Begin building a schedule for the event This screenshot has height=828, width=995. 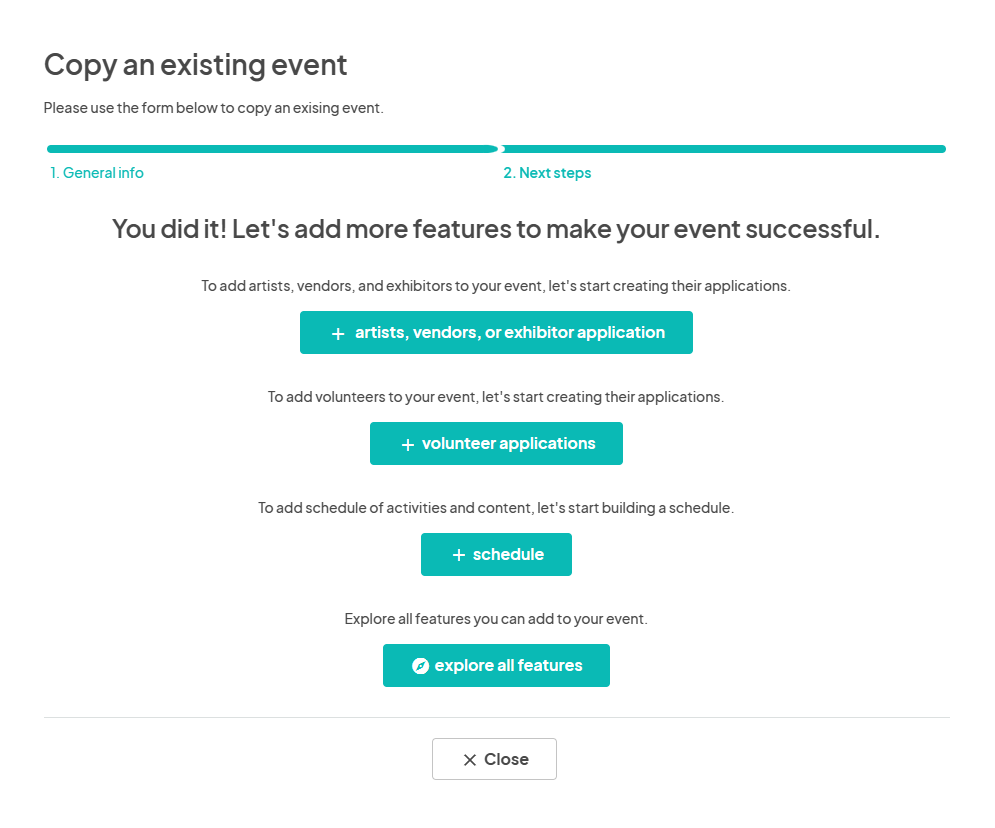(x=496, y=554)
